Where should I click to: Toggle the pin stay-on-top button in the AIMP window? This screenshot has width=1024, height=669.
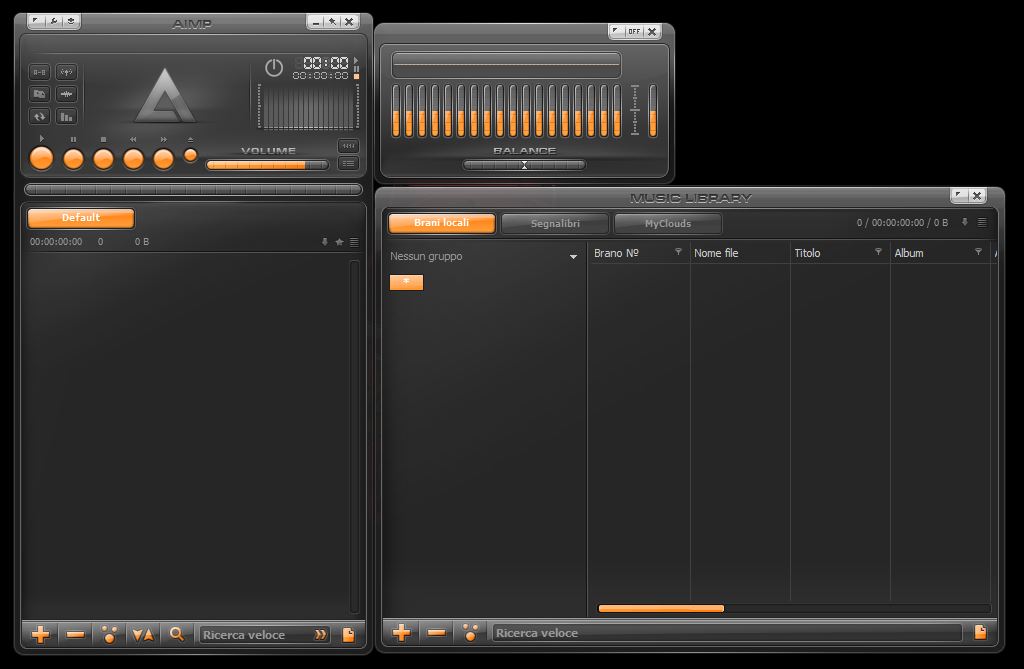tap(332, 22)
